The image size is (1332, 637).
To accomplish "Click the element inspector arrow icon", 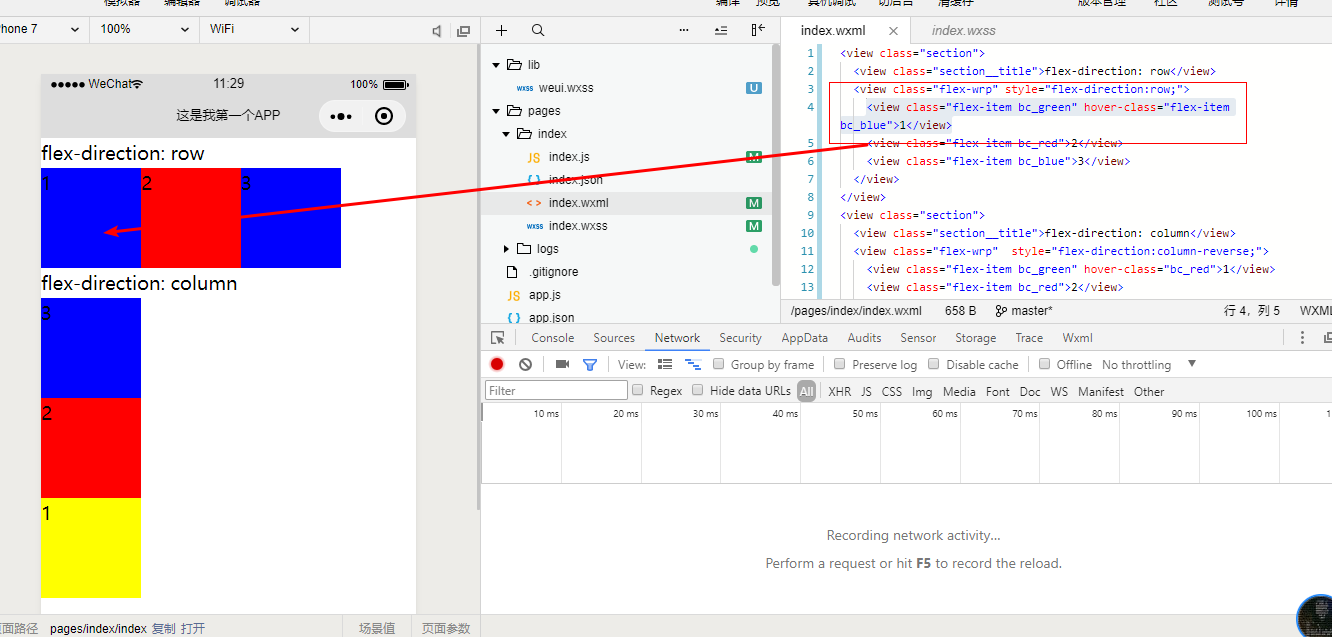I will coord(498,338).
